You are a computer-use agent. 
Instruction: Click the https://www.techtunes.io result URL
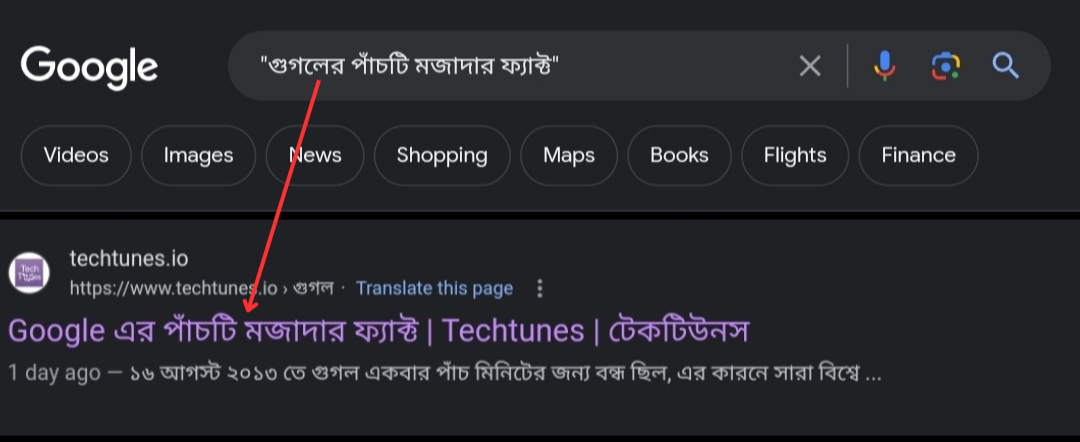[170, 289]
